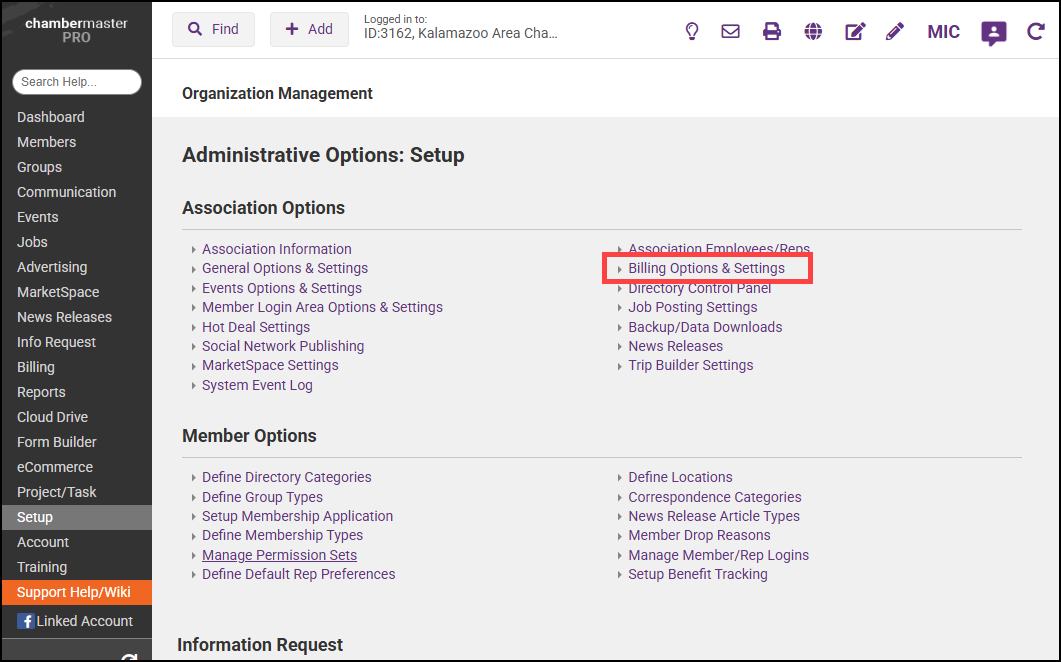1061x662 pixels.
Task: Click the refresh arrow icon top right
Action: click(1036, 32)
